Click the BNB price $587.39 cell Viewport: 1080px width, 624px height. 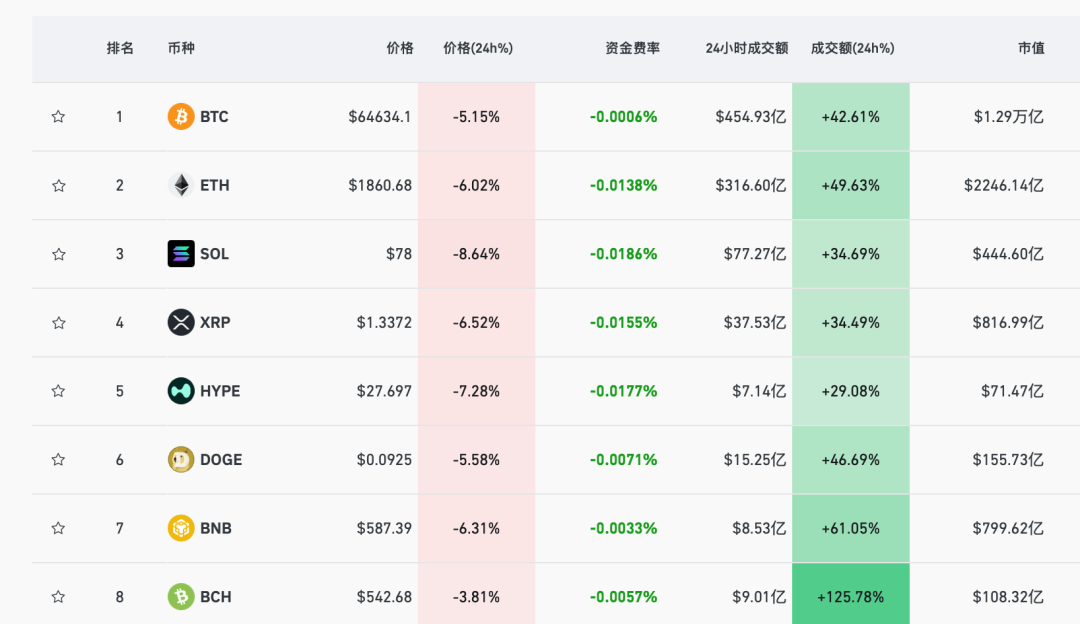384,528
